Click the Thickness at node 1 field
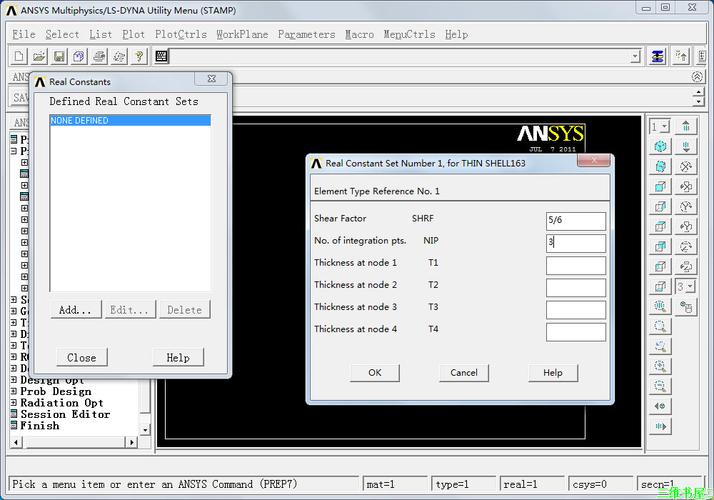Screen dimensions: 714x500 (575, 266)
